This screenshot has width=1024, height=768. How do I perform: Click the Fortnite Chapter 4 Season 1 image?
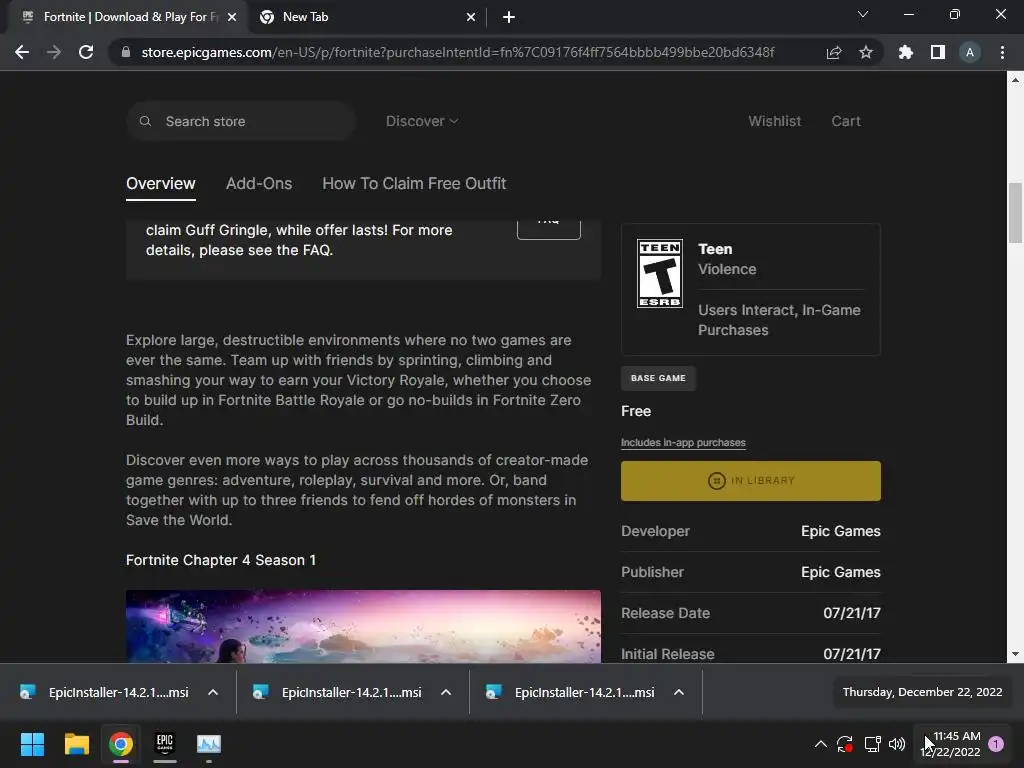363,626
